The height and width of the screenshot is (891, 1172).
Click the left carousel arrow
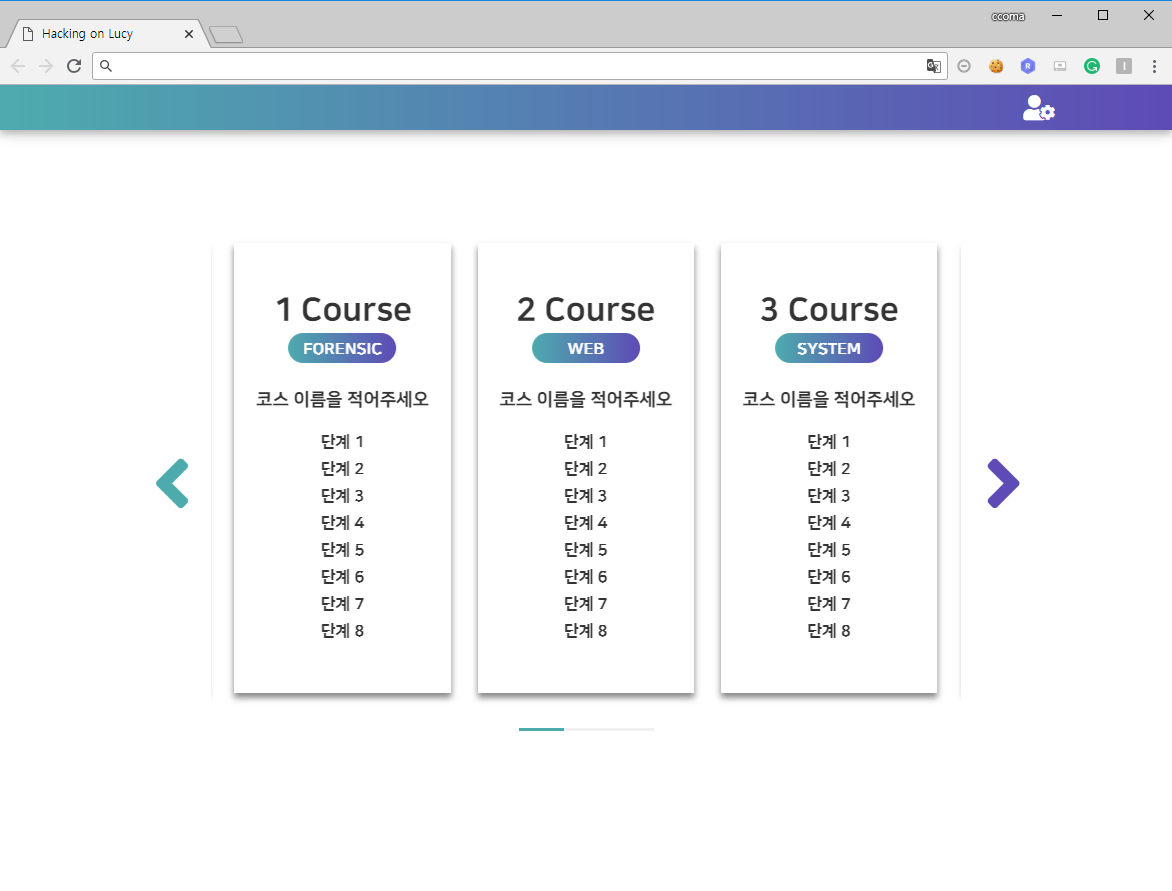tap(173, 484)
